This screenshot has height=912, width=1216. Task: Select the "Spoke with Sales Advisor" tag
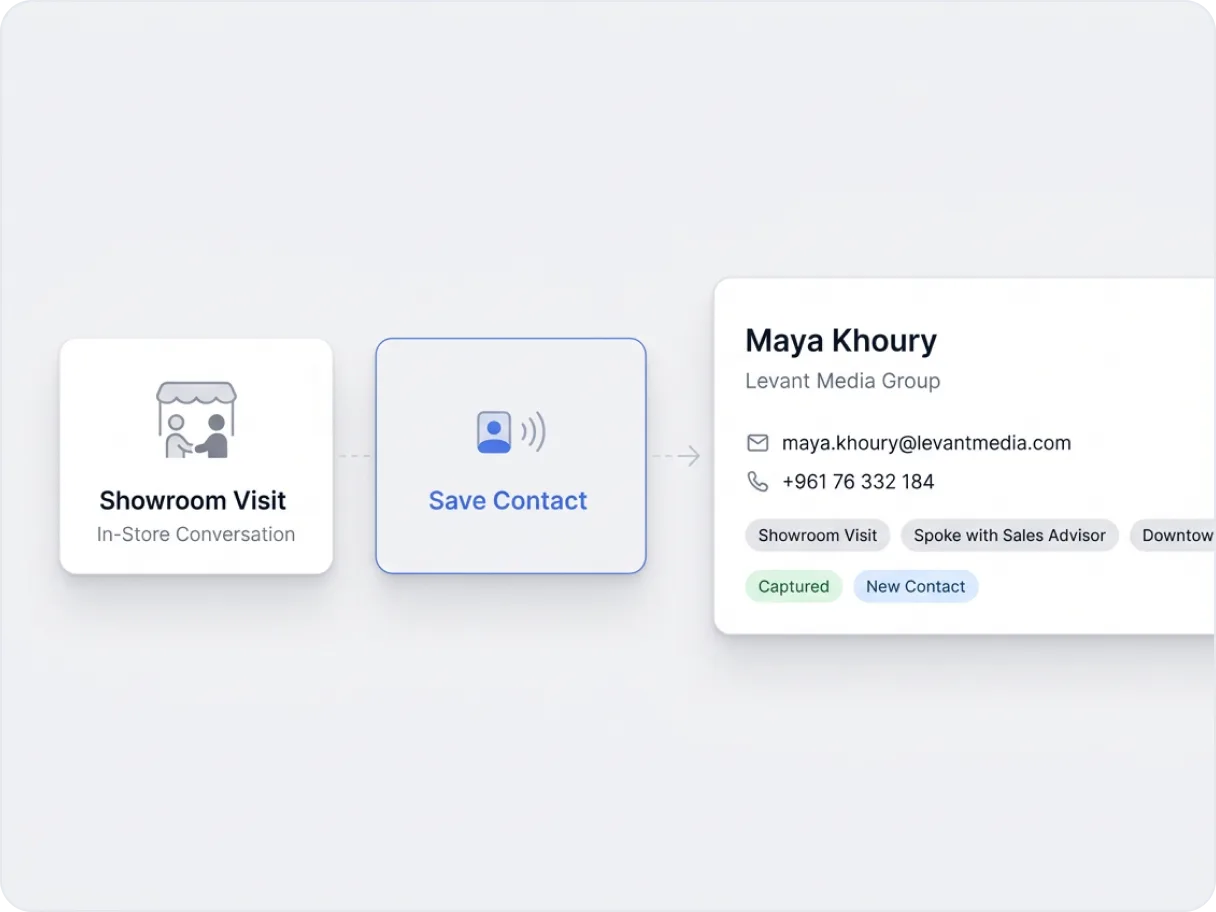[1009, 535]
